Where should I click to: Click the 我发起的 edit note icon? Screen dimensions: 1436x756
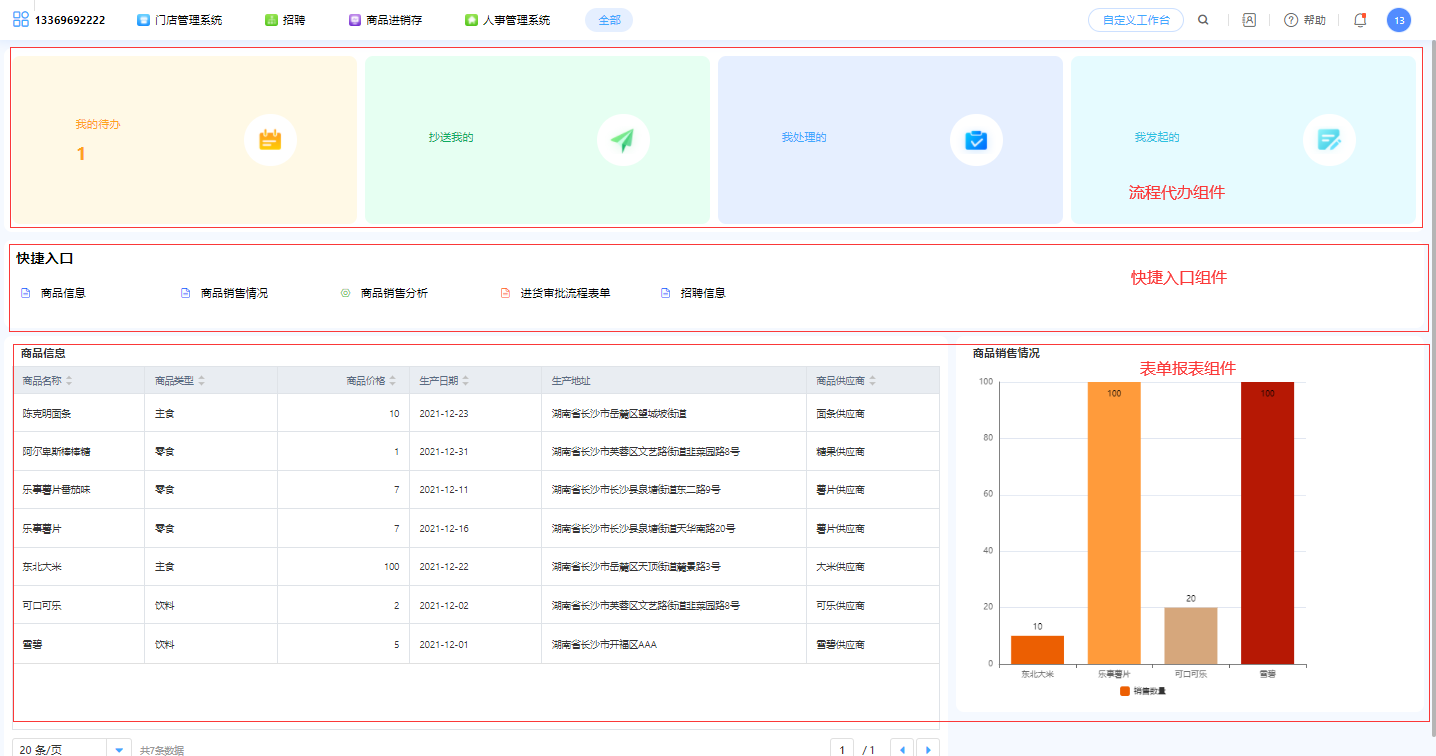[1329, 140]
